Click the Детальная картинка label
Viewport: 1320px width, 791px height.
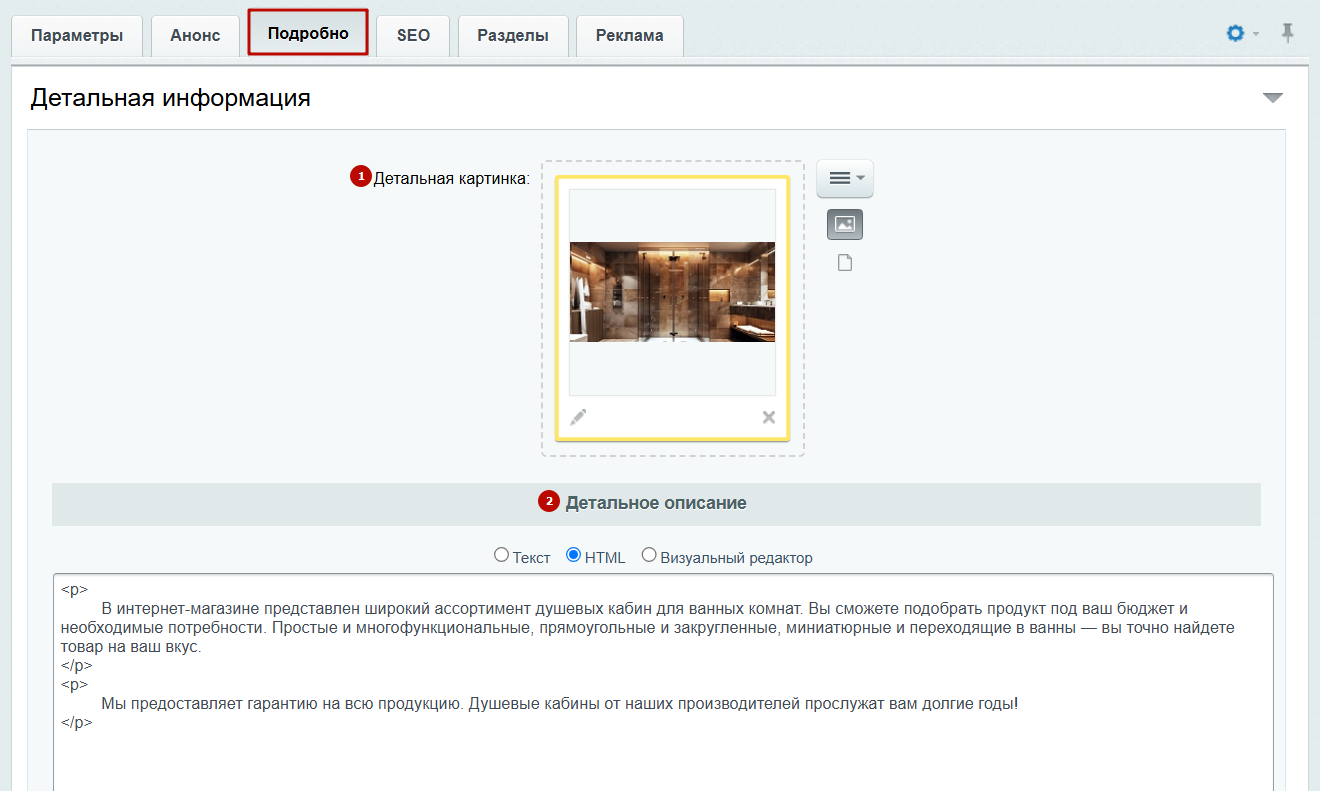click(x=451, y=179)
